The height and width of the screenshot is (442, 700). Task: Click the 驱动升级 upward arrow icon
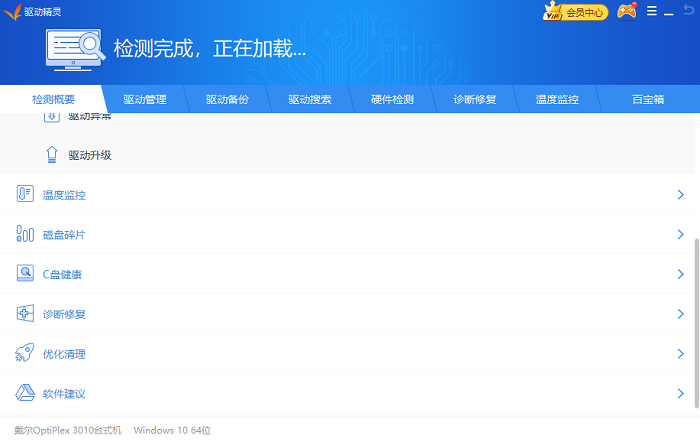[52, 155]
